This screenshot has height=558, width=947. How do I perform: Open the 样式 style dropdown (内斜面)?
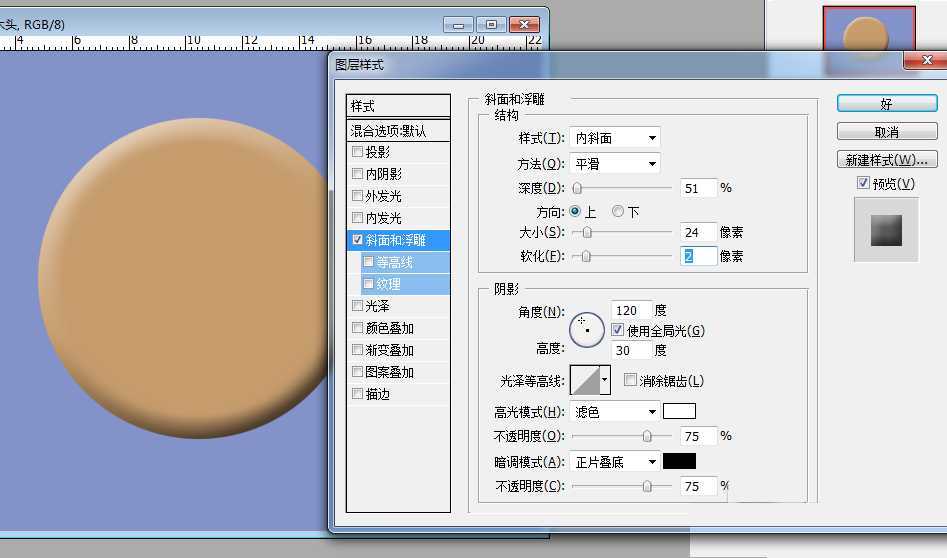(614, 138)
